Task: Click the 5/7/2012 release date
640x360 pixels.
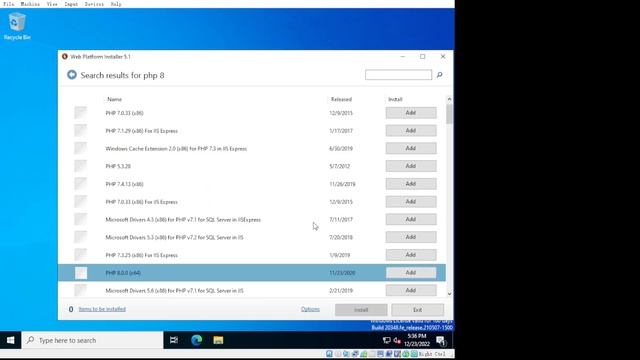Action: tap(340, 166)
